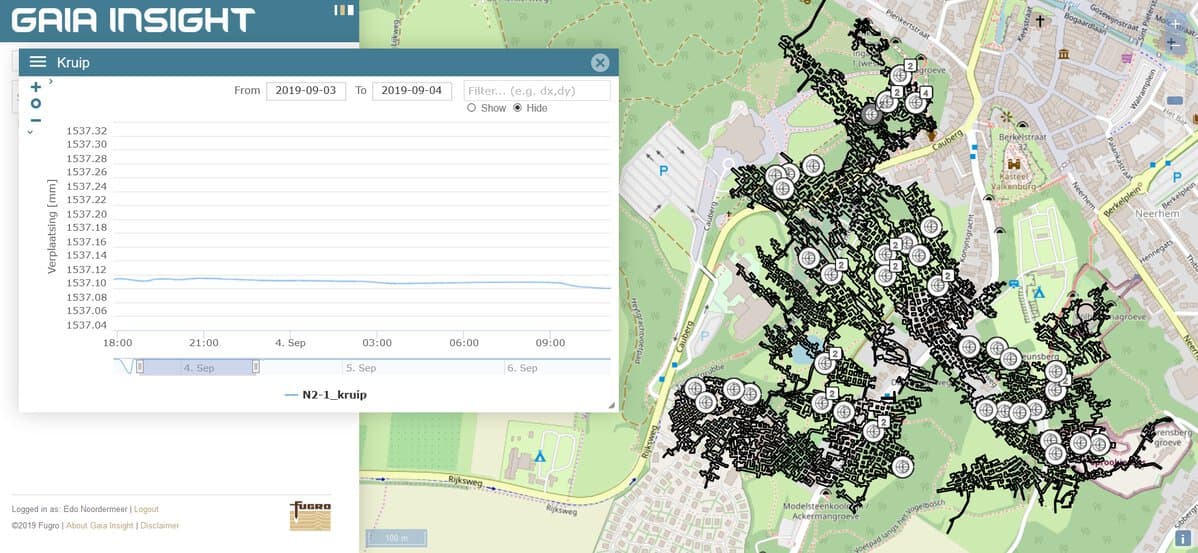Open the map info attribution button
The height and width of the screenshot is (553, 1198).
1183,539
